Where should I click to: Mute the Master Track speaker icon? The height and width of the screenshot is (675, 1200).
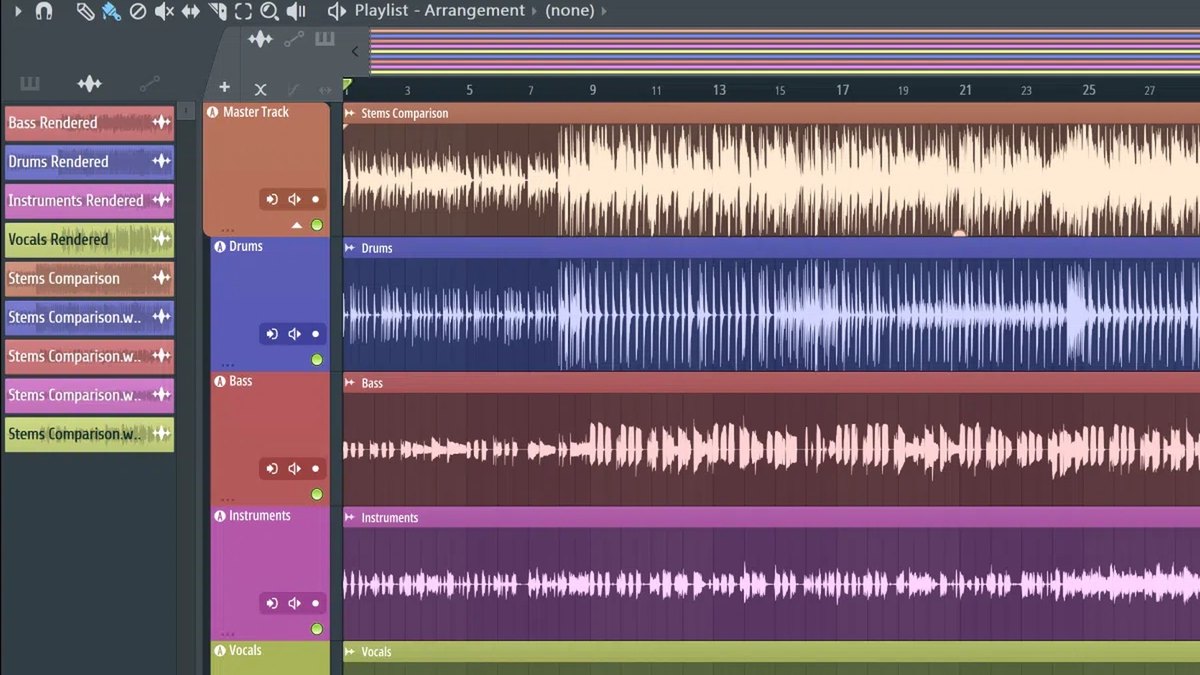(x=294, y=200)
